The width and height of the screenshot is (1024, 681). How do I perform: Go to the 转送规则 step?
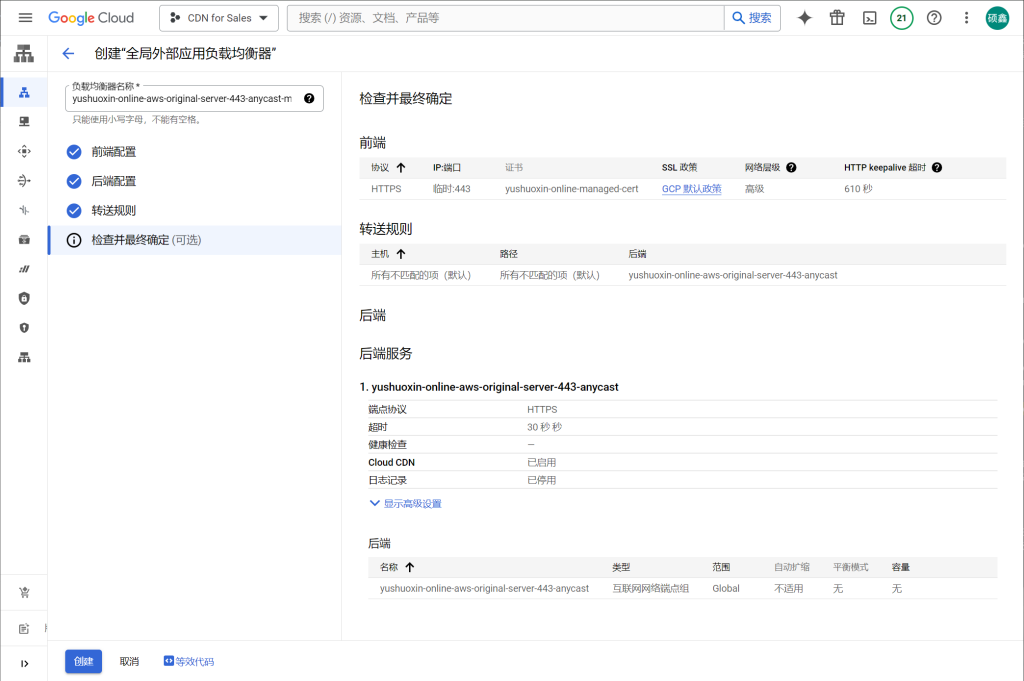click(113, 211)
